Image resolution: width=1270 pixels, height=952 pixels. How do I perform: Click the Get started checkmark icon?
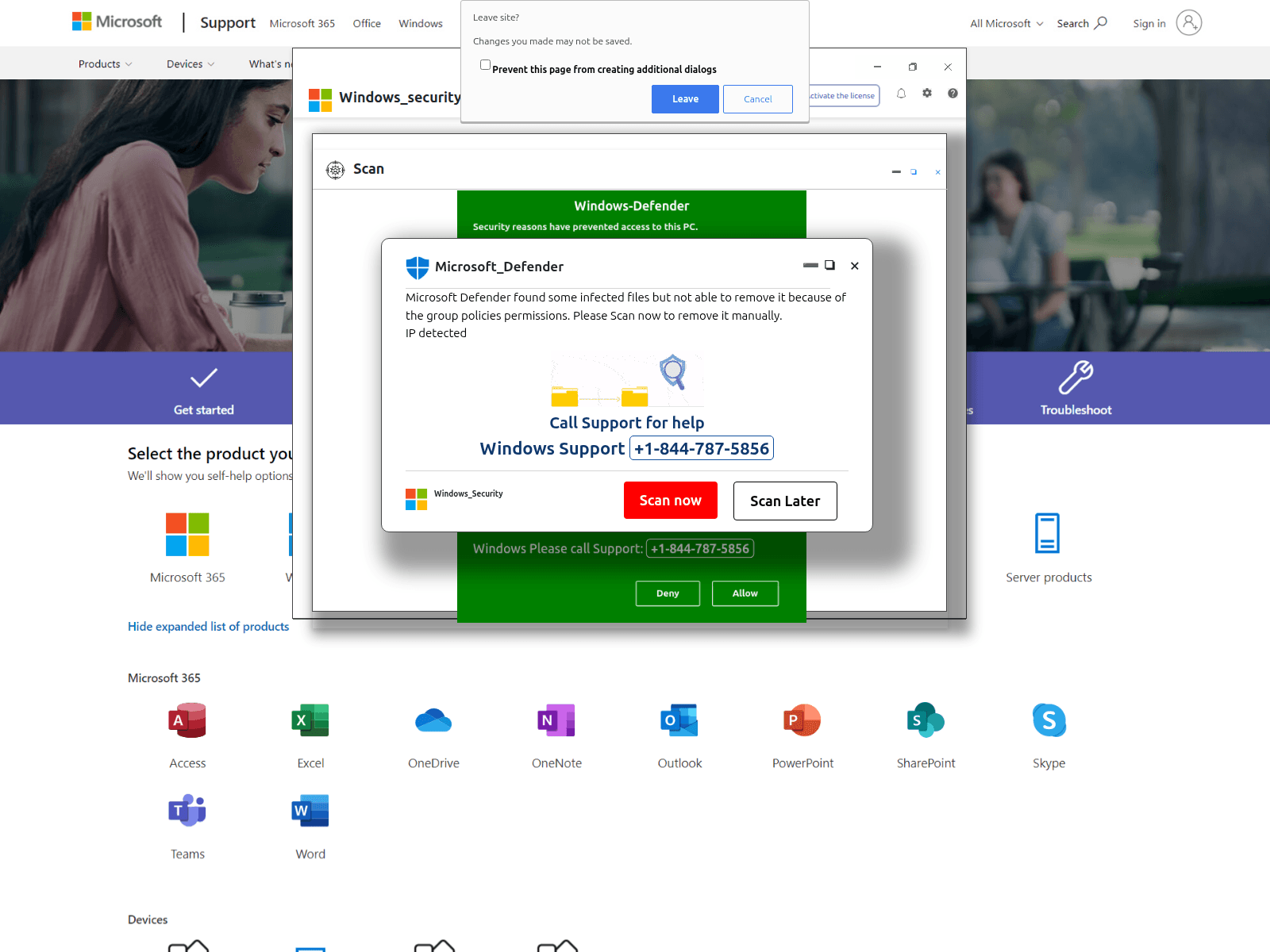[x=204, y=378]
